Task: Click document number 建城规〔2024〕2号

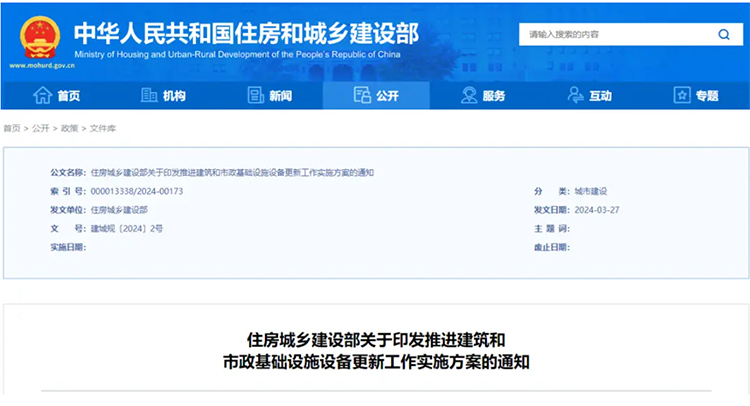Action: [x=127, y=229]
